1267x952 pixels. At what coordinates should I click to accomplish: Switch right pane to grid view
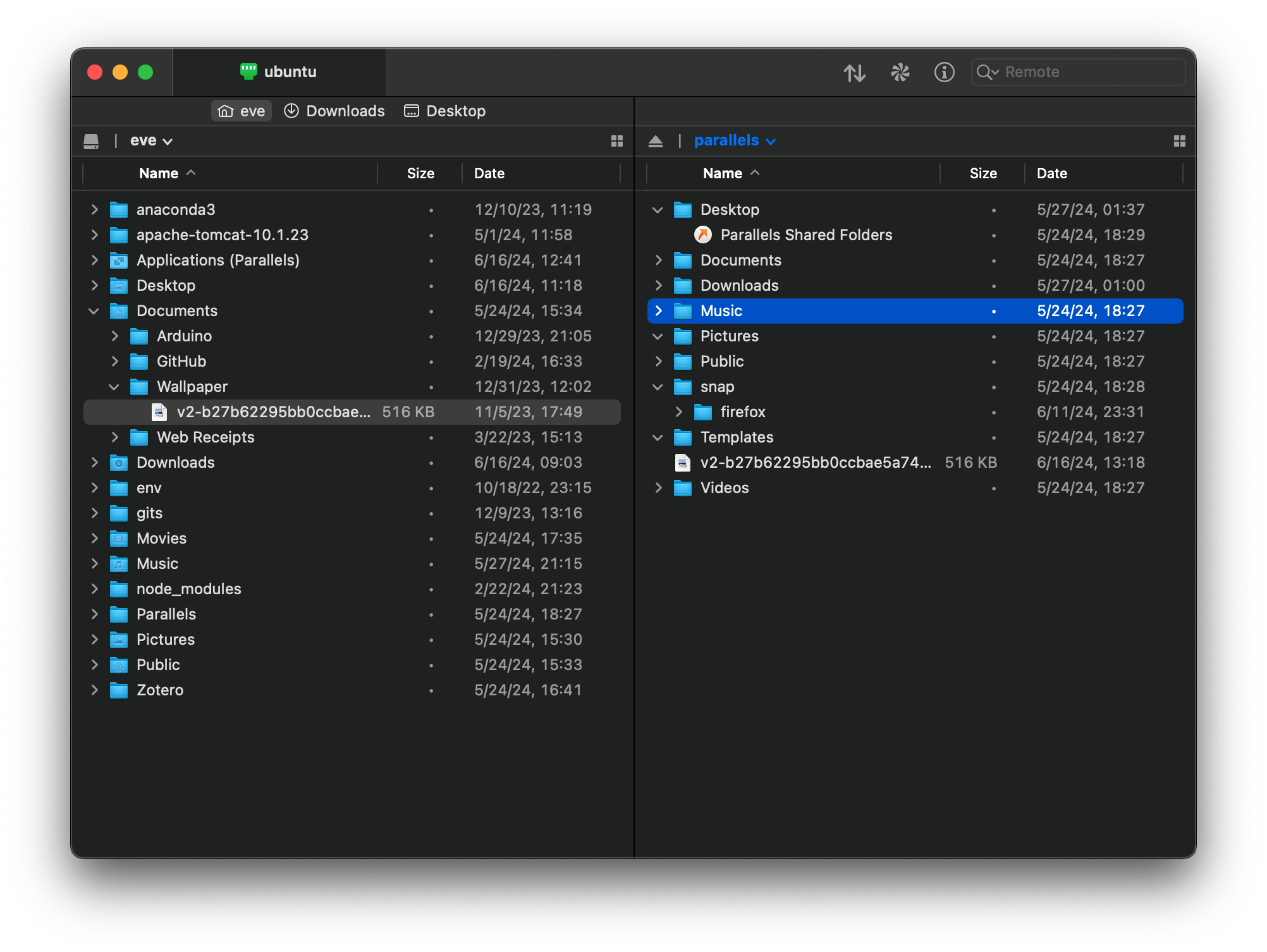point(1180,141)
